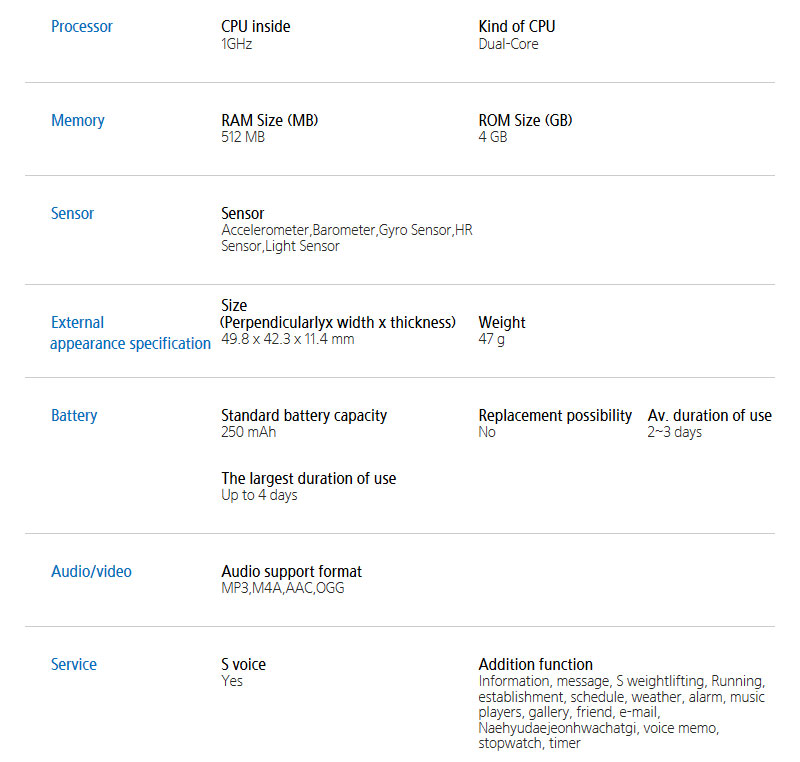Click the 'ROM Size (GB)' heading
This screenshot has height=762, width=800.
coord(526,121)
